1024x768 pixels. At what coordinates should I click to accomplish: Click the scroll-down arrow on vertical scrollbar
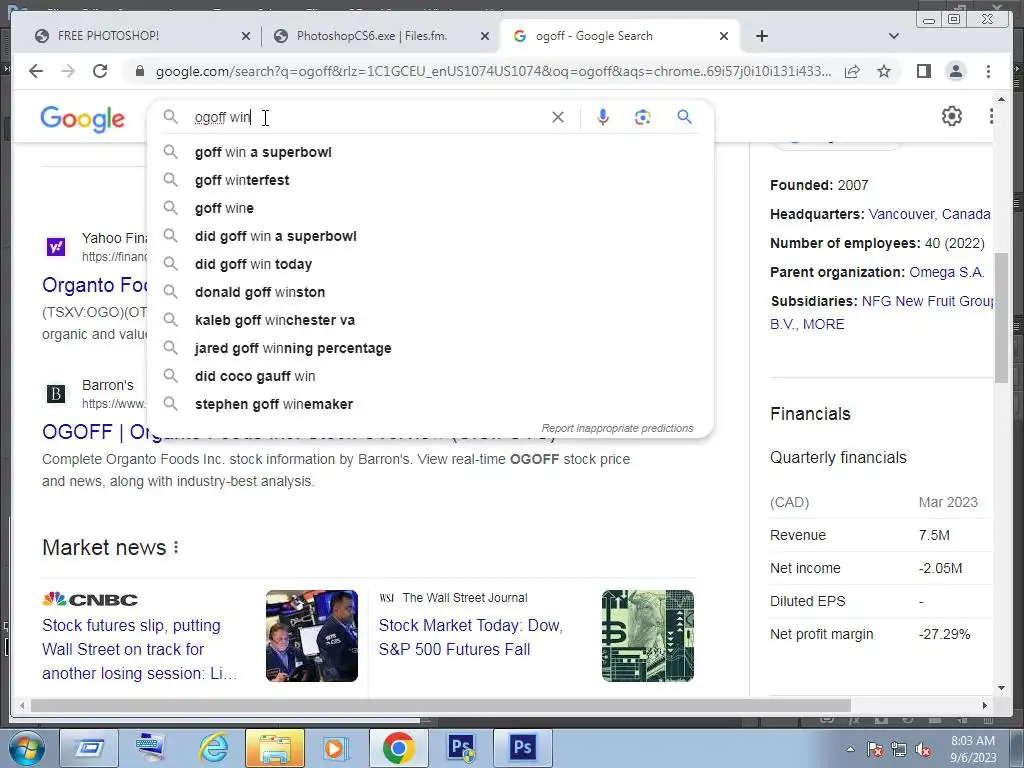pyautogui.click(x=1001, y=688)
